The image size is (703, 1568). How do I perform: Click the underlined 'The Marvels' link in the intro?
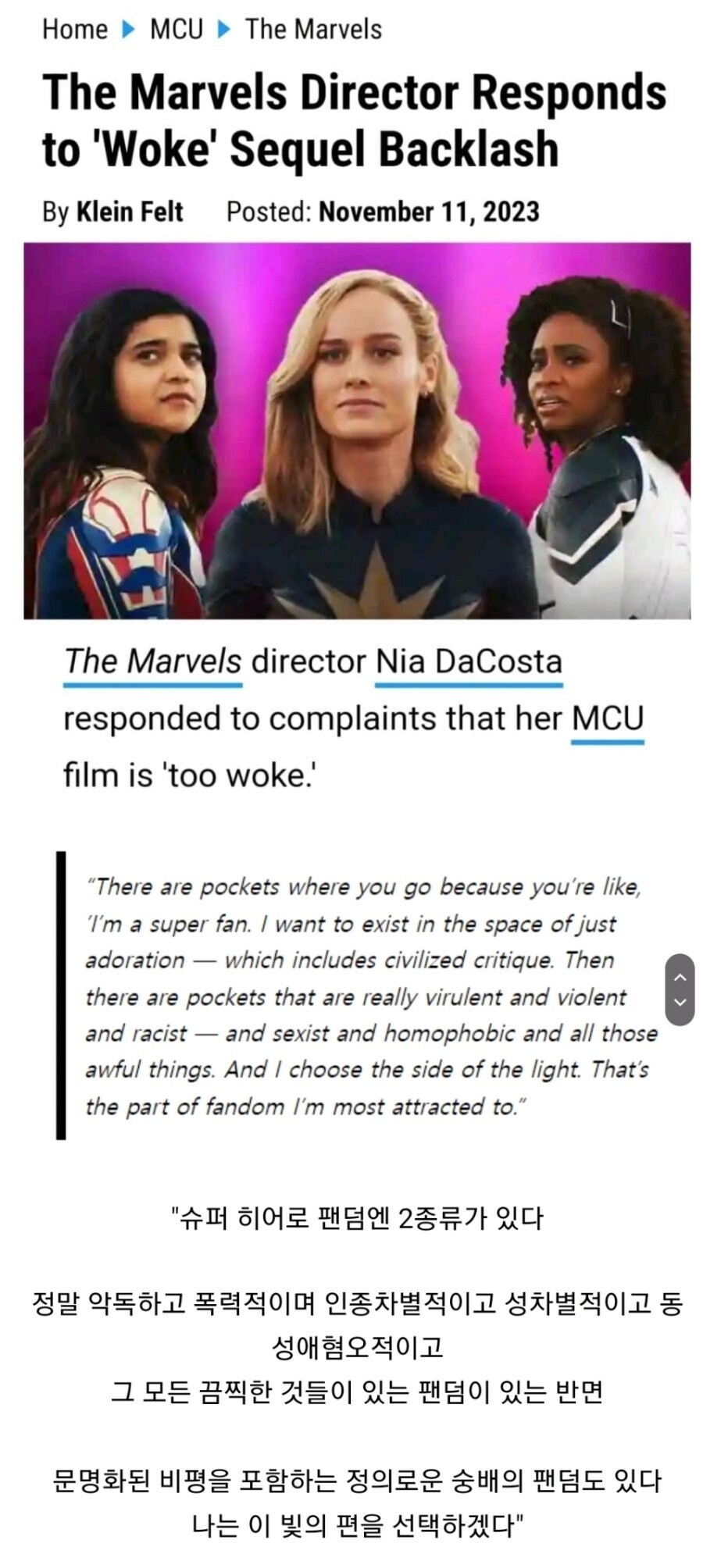[152, 662]
